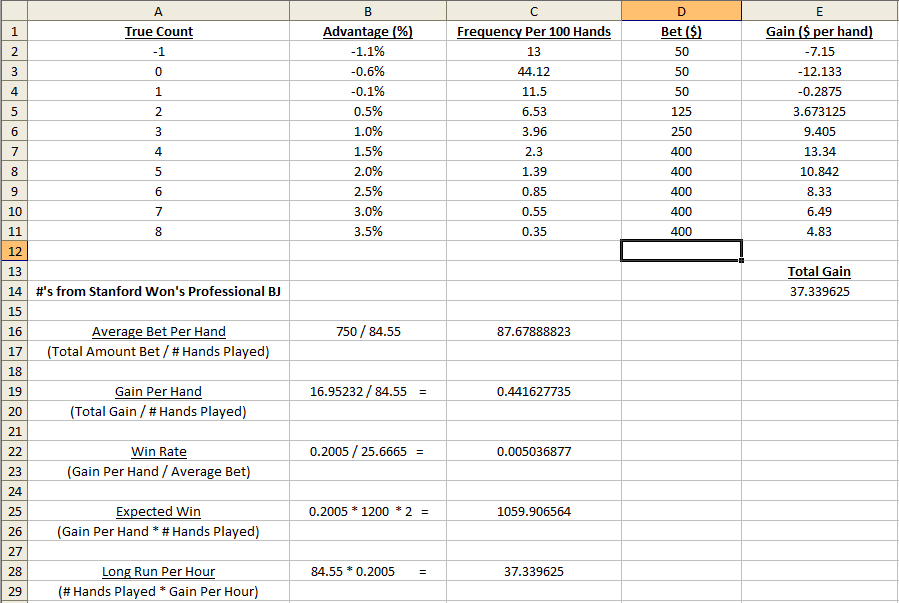Click the advantage '0.5%' cell
The width and height of the screenshot is (899, 603).
click(x=368, y=112)
